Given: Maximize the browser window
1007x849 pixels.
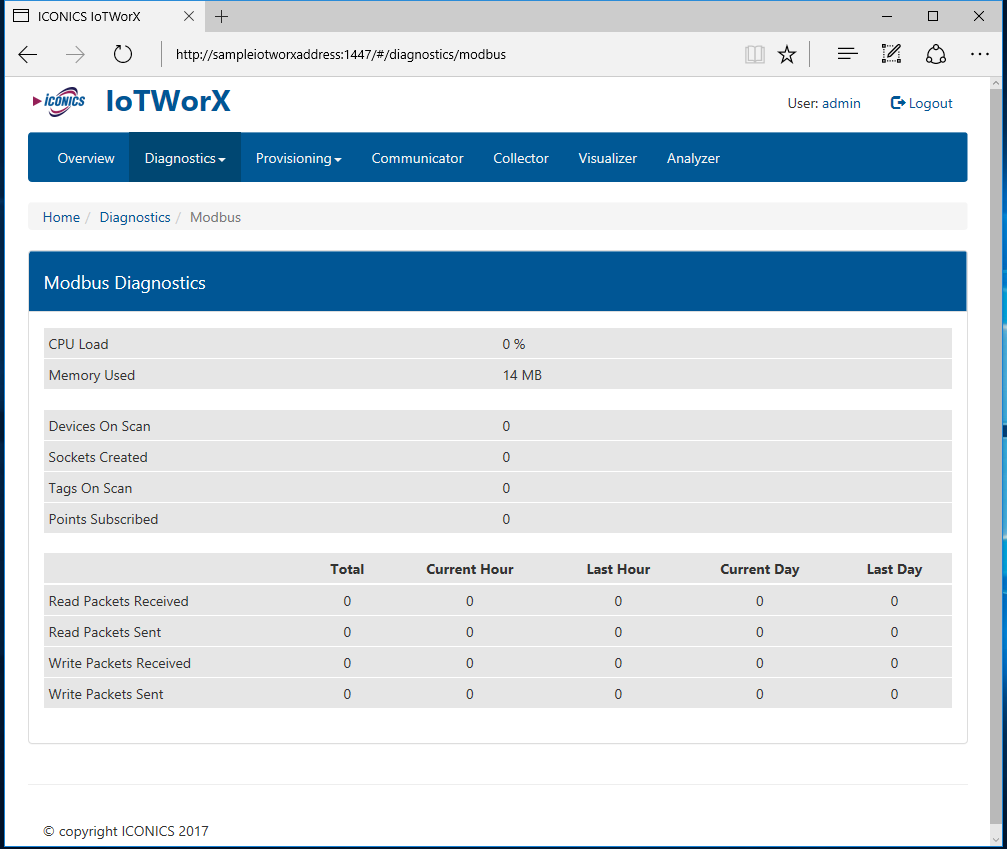Looking at the screenshot, I should [933, 17].
